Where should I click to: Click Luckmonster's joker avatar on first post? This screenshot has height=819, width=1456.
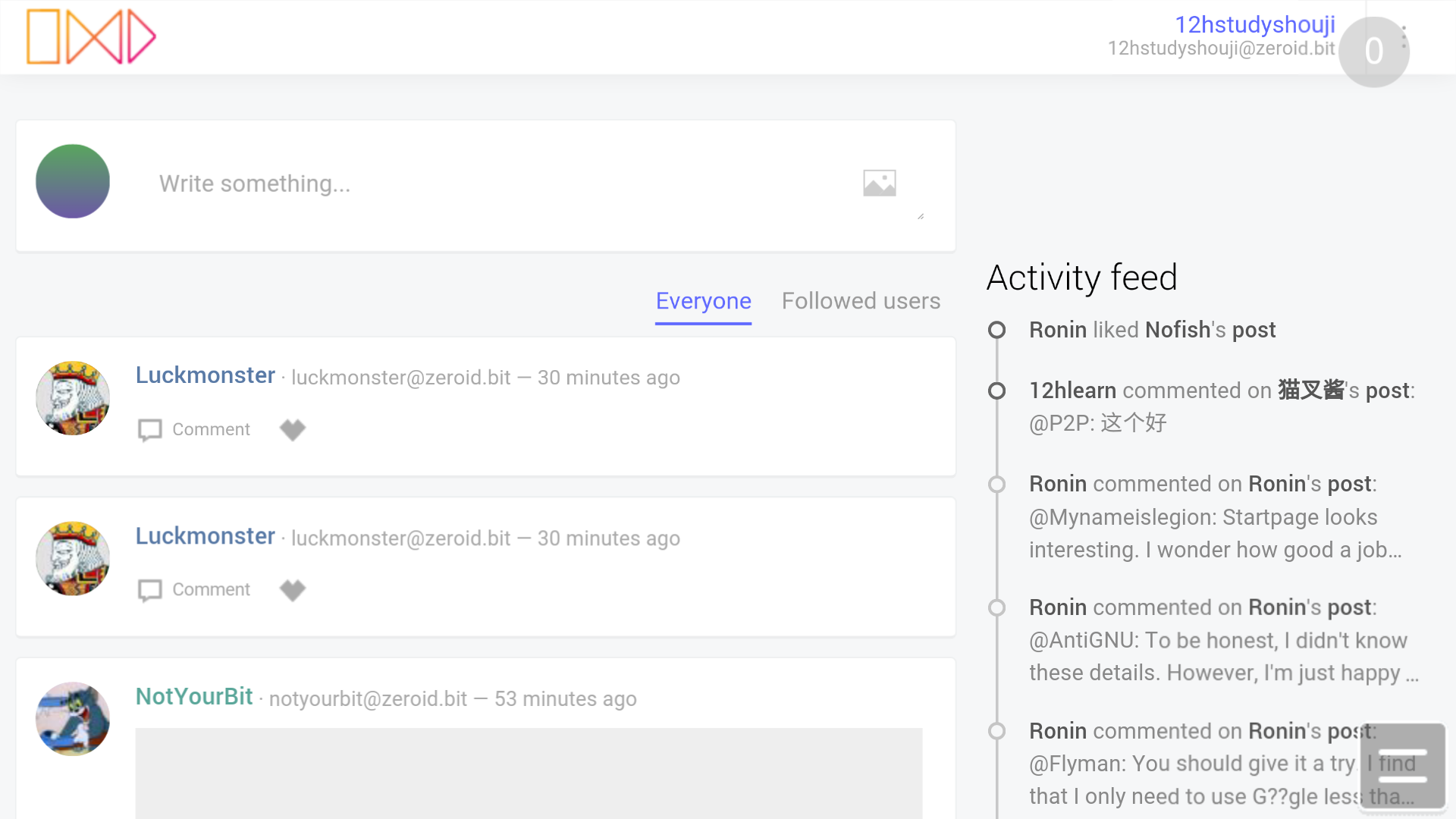point(73,398)
